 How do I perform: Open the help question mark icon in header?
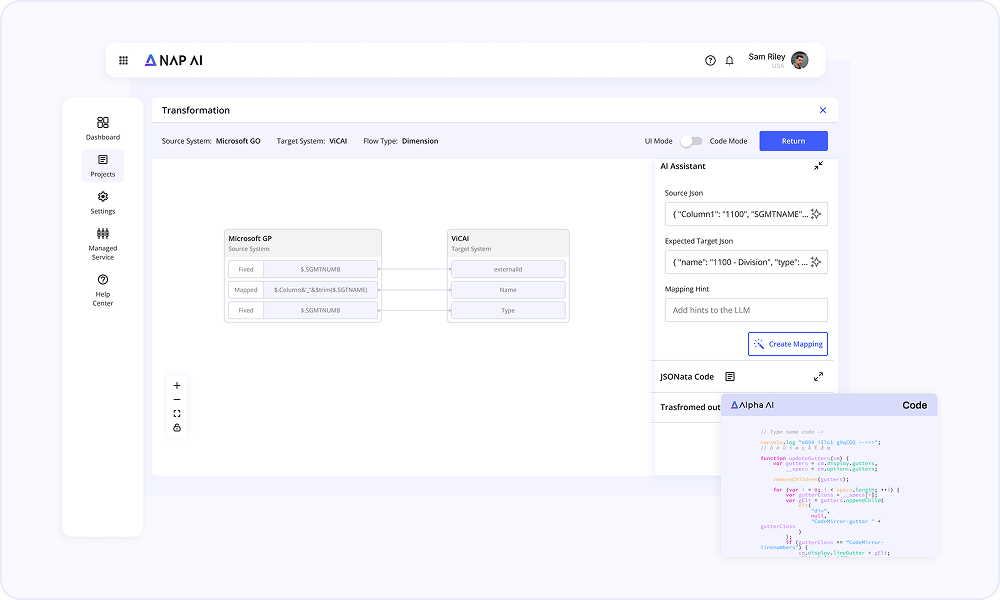point(710,61)
